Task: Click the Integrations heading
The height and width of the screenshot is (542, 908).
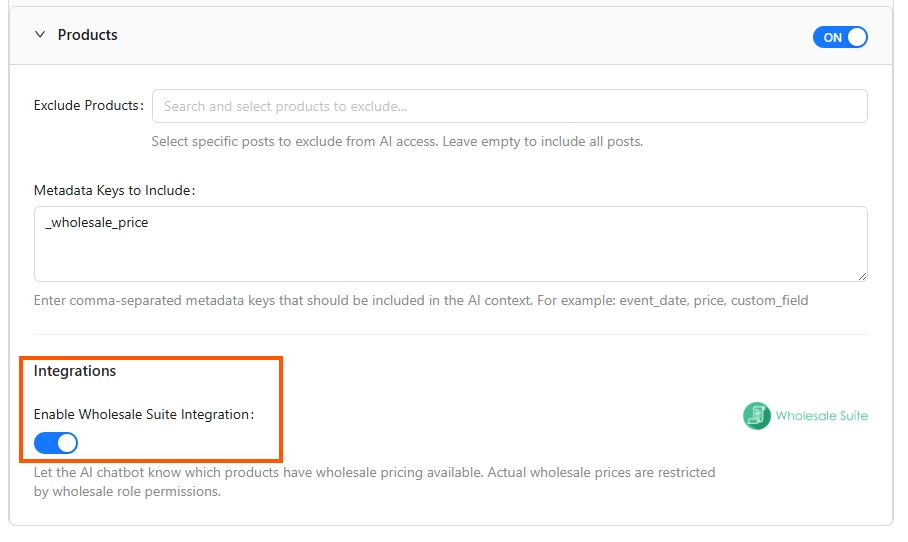Action: pos(75,371)
